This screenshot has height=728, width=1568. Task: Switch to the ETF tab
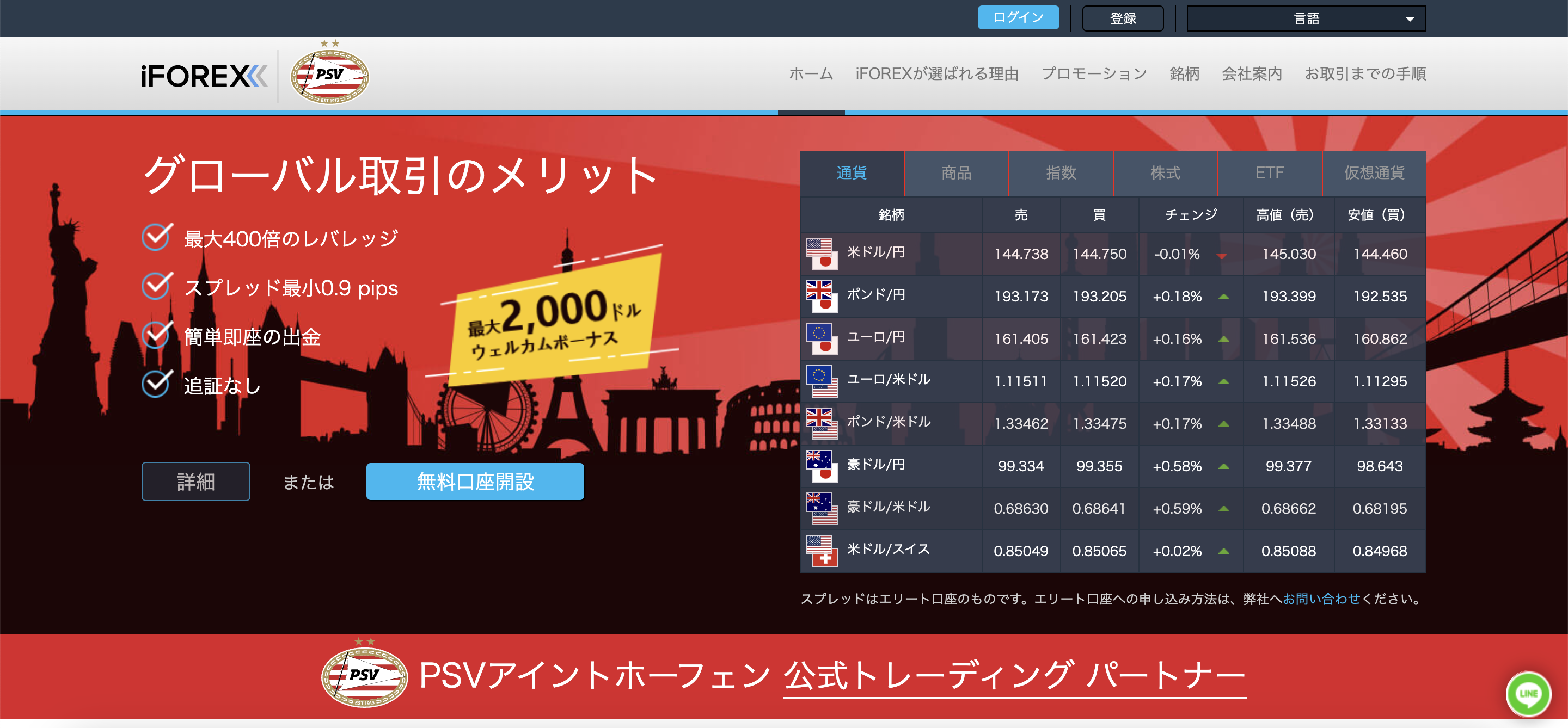[1270, 174]
